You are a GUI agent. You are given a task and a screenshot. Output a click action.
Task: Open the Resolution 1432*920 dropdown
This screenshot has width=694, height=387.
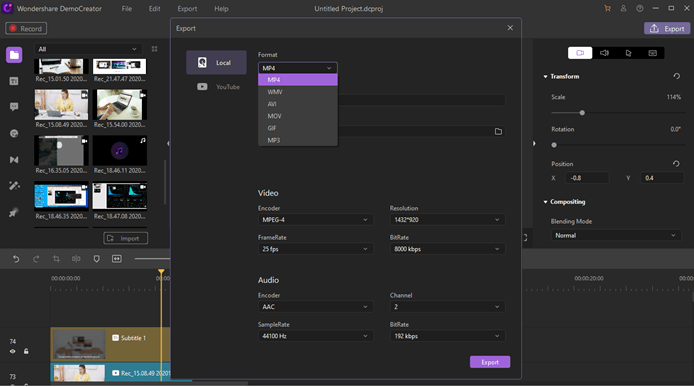click(447, 220)
